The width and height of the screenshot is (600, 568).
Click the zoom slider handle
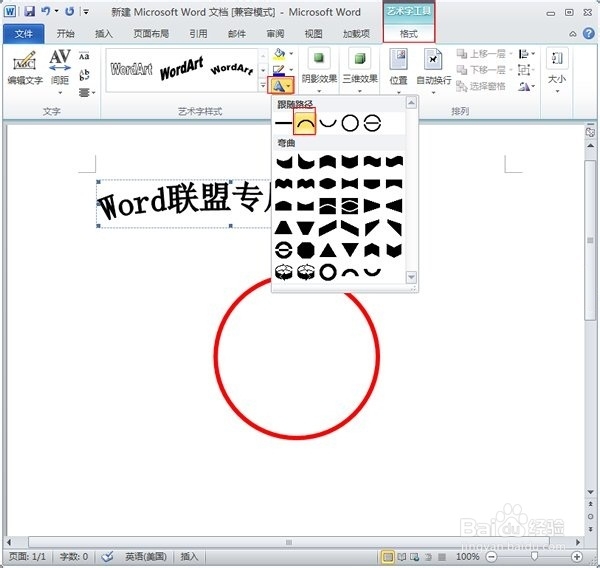point(534,557)
